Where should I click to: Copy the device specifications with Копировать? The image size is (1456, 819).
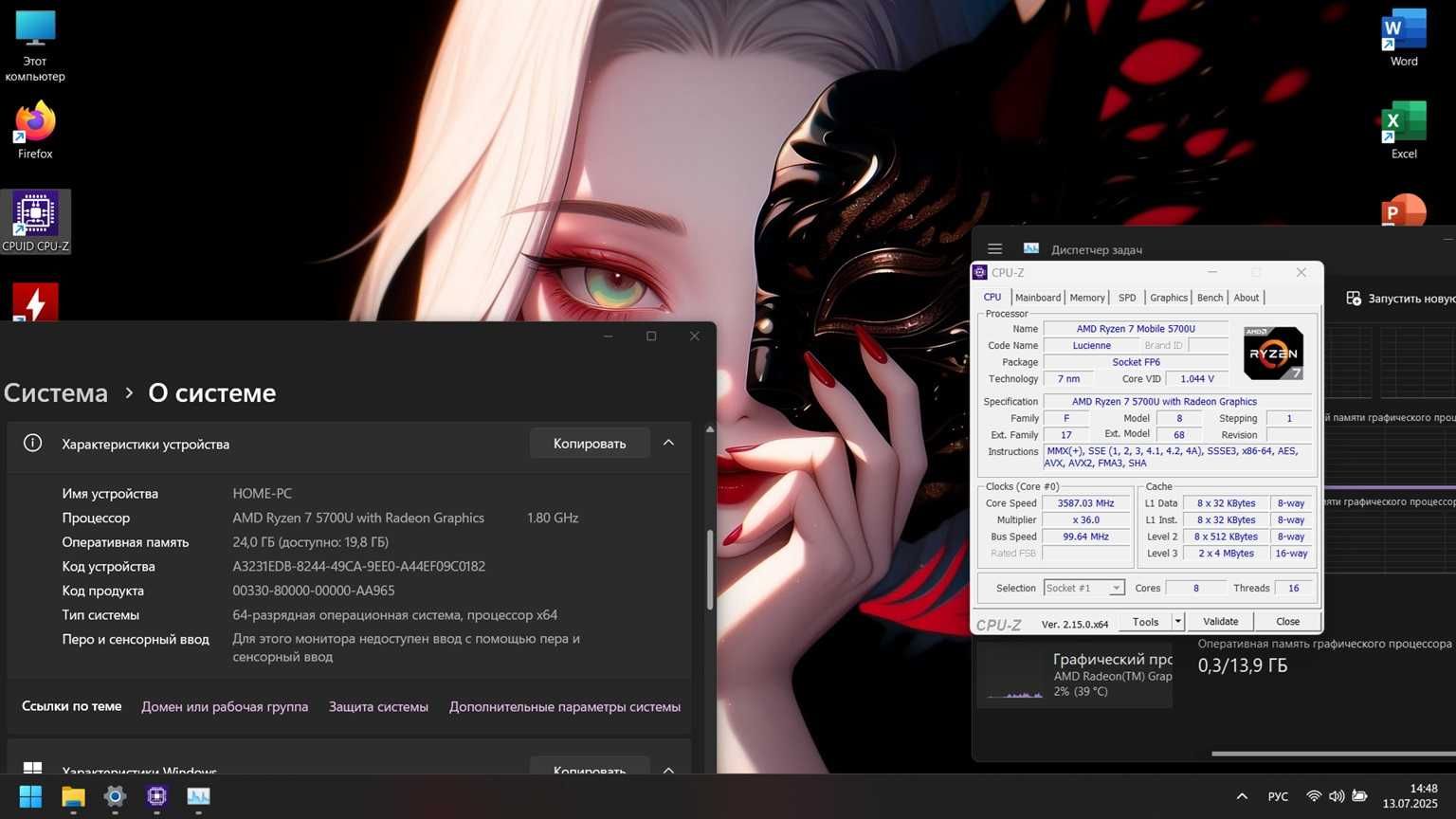coord(590,444)
